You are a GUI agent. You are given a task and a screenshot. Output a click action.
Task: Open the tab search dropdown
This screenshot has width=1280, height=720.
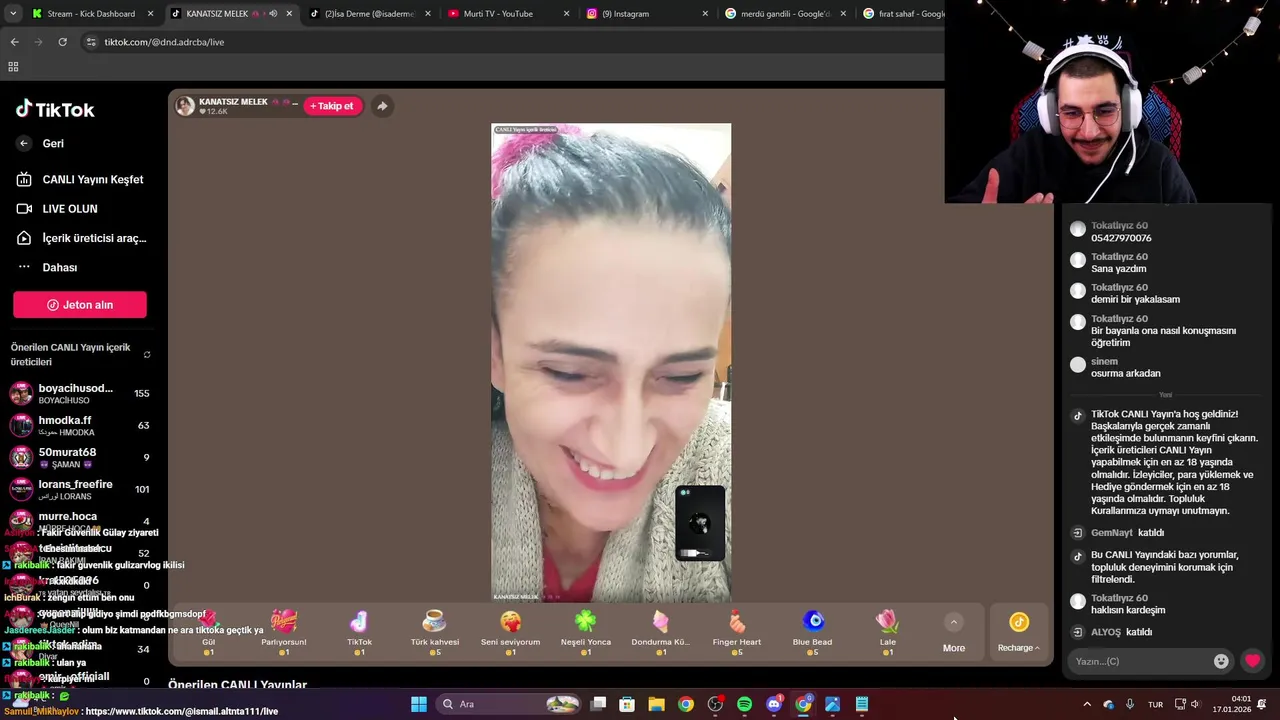(13, 14)
